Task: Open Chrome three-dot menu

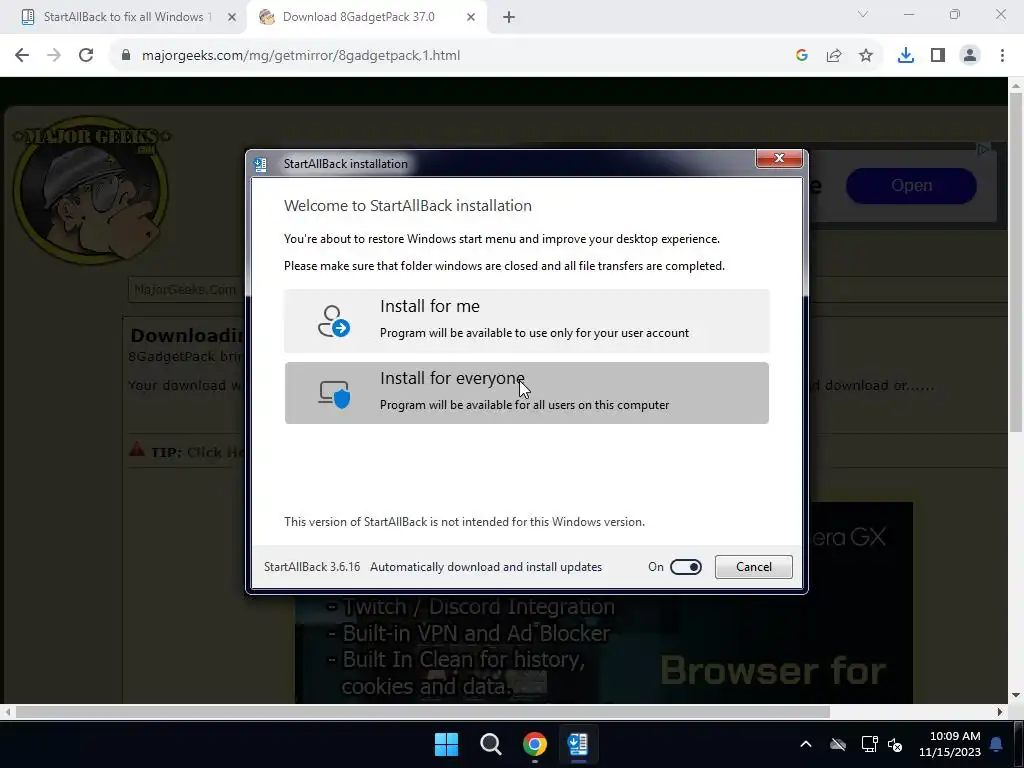Action: (x=1002, y=56)
